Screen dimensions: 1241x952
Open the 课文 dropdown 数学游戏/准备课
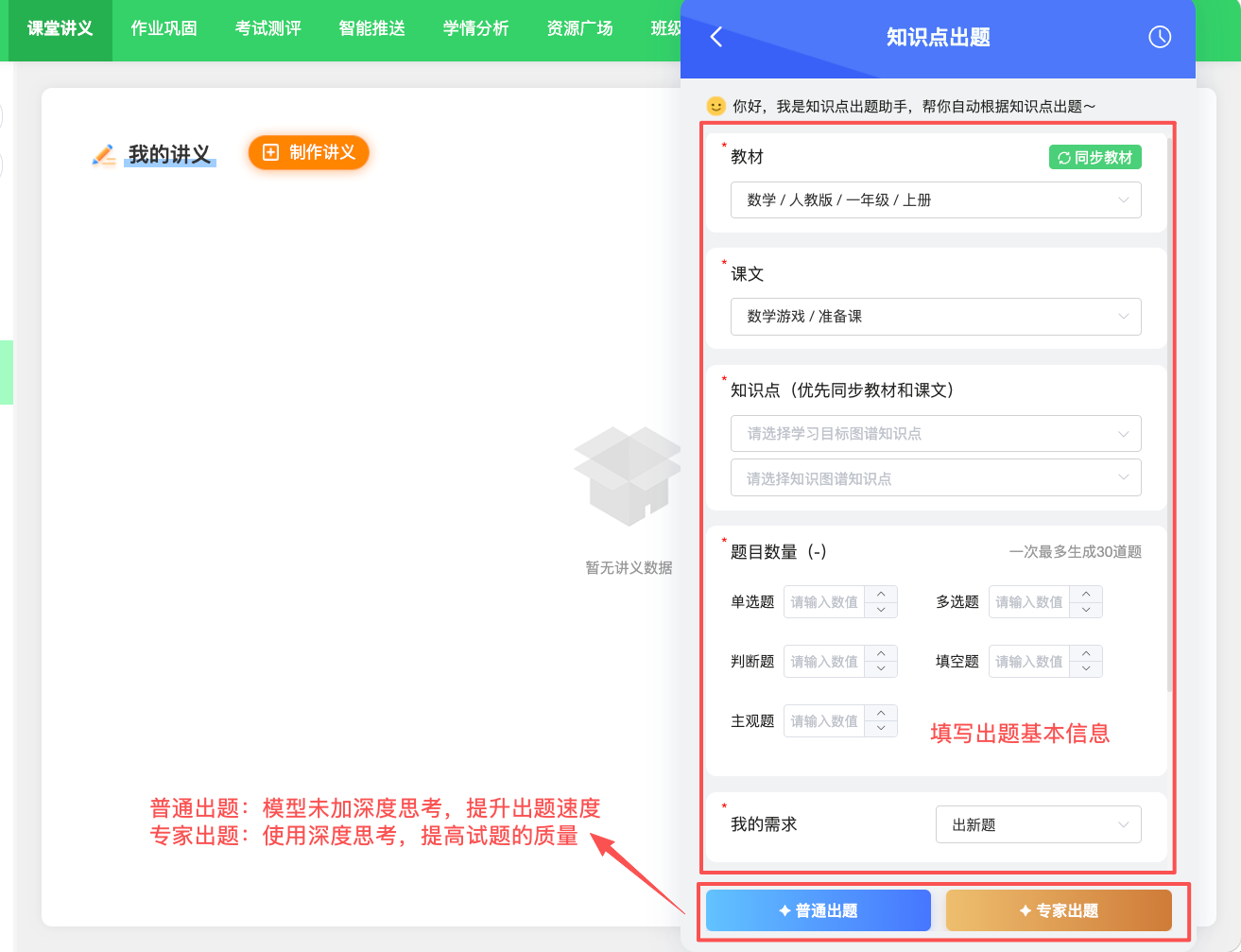(936, 317)
